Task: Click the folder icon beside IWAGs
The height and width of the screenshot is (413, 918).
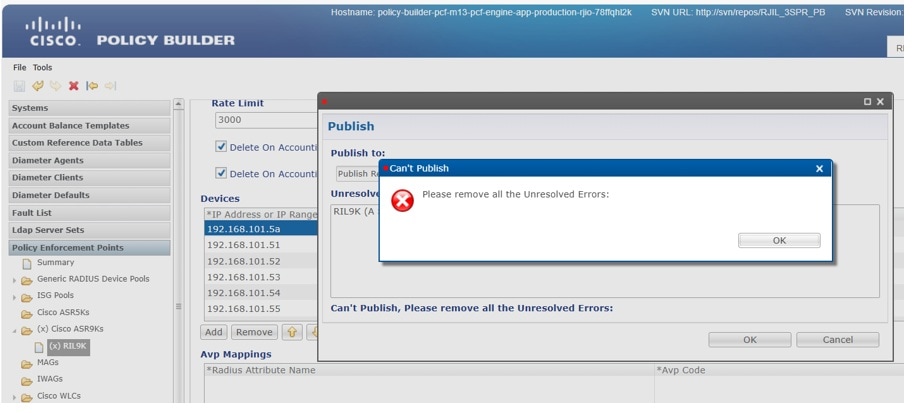Action: 27,381
